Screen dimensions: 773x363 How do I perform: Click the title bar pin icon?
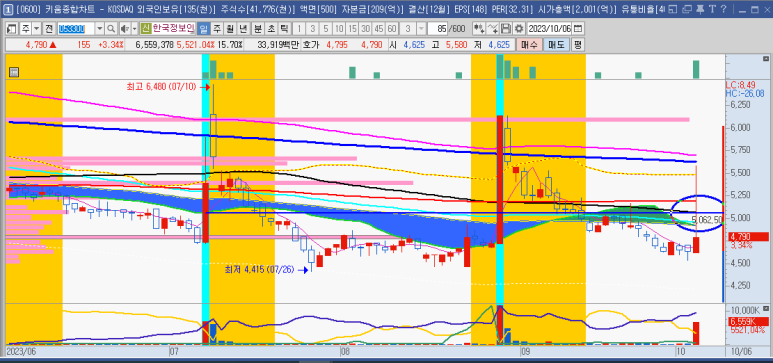coord(700,9)
